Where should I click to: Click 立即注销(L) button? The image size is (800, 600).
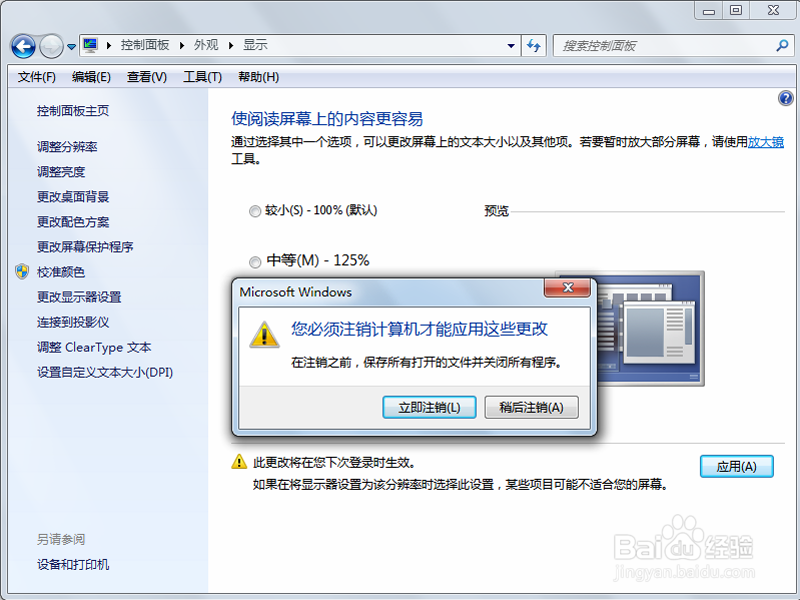[x=429, y=408]
